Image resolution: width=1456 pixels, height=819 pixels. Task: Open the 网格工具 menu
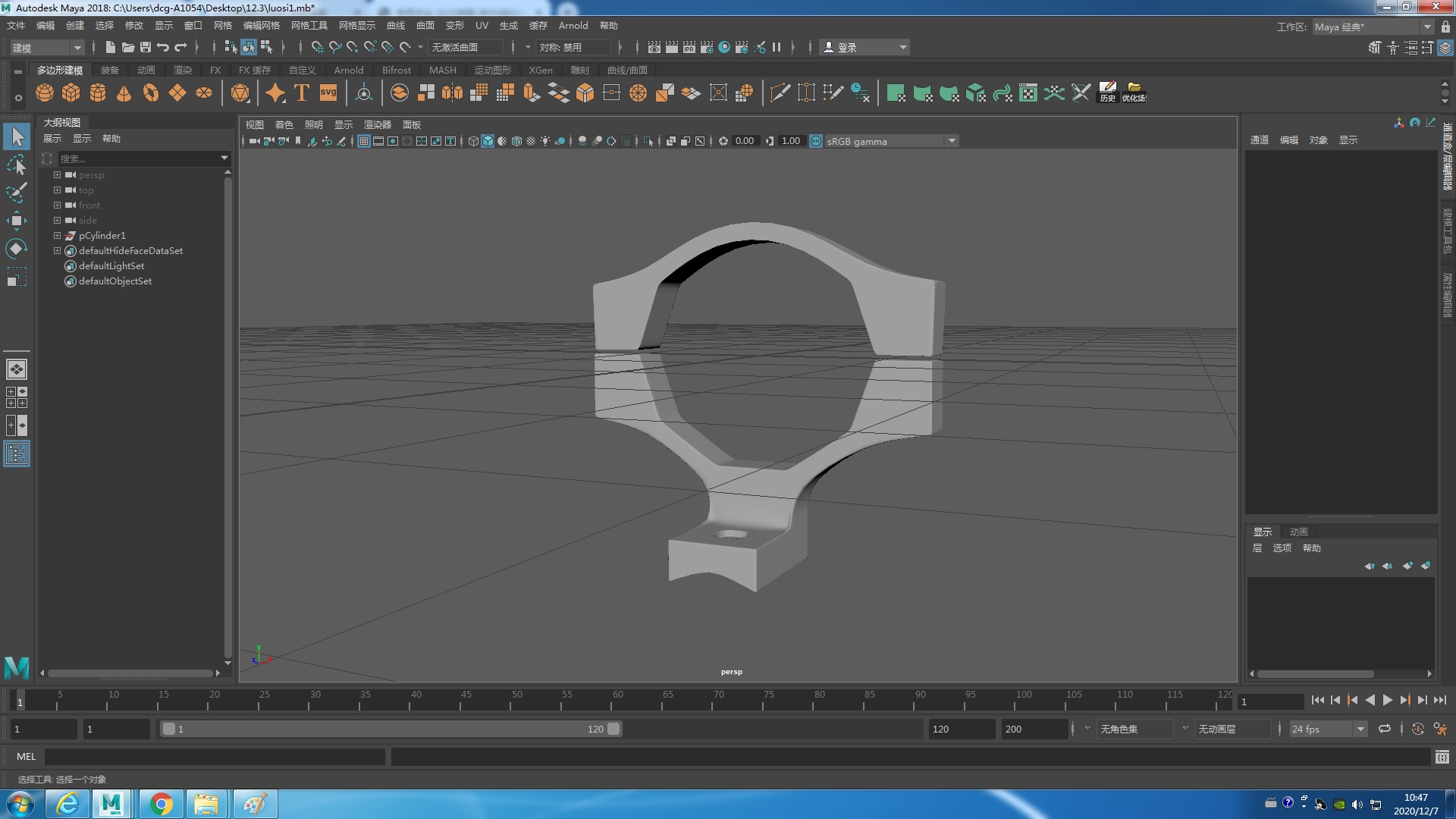309,26
